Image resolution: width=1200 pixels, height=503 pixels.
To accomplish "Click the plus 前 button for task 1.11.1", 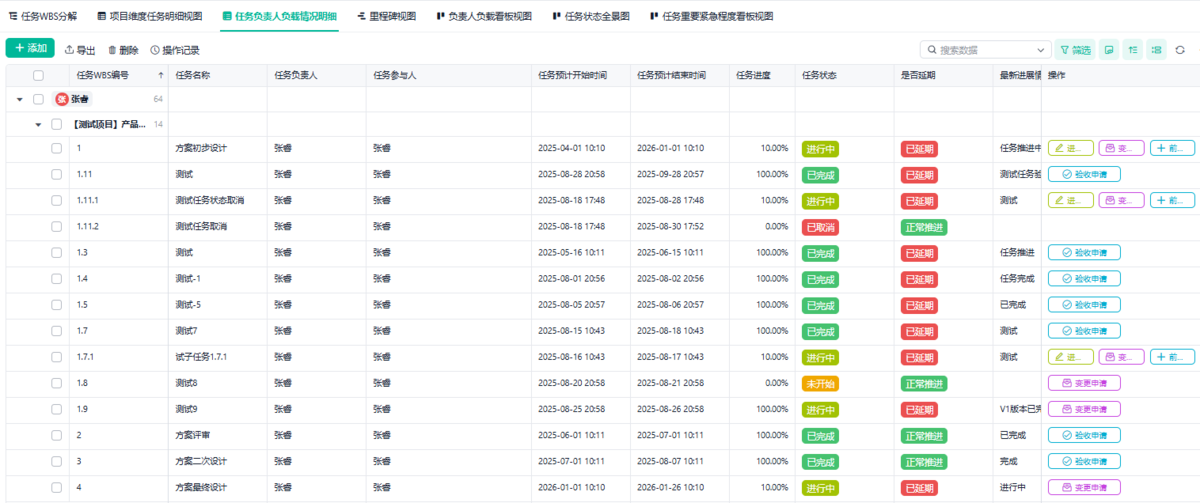I will pos(1172,200).
